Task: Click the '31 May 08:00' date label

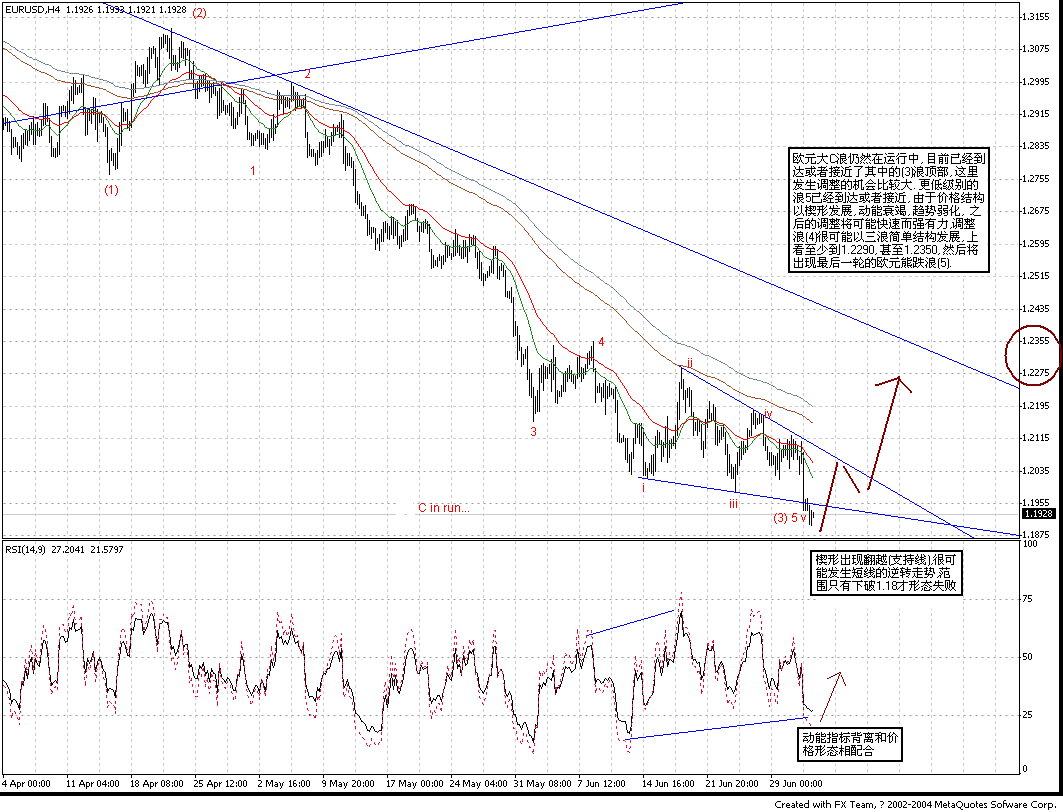Action: (541, 784)
